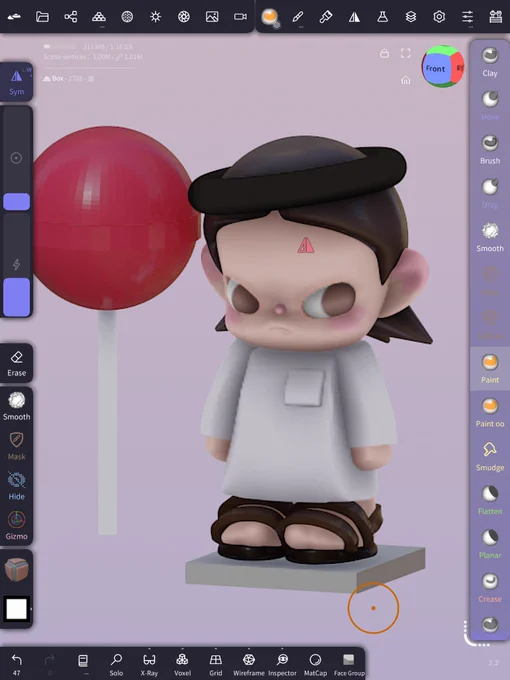Select the Smudge tool

pos(490,456)
